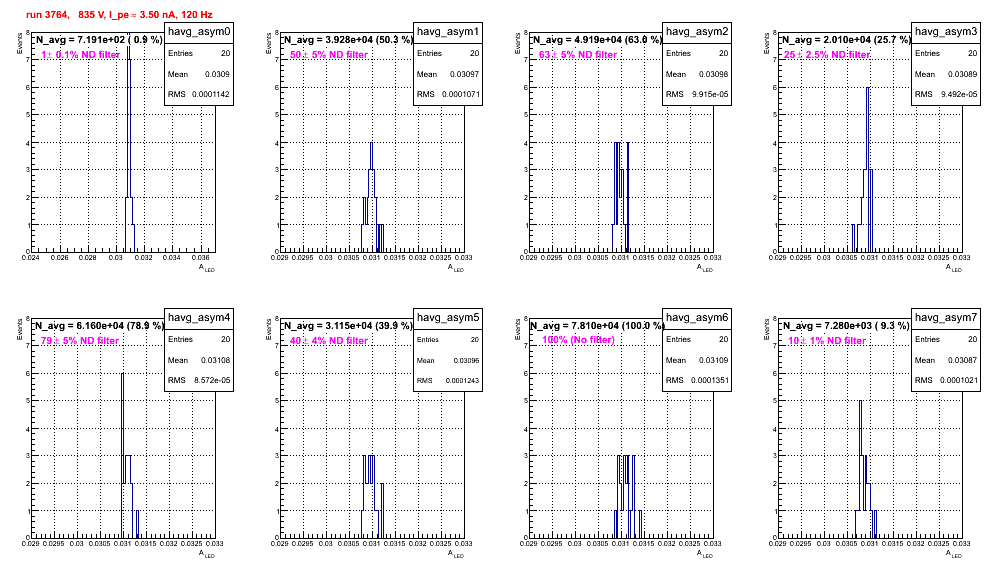Select the N_avg = 2.010e+04 label
Screen dimensions: 996x572
[x=846, y=40]
